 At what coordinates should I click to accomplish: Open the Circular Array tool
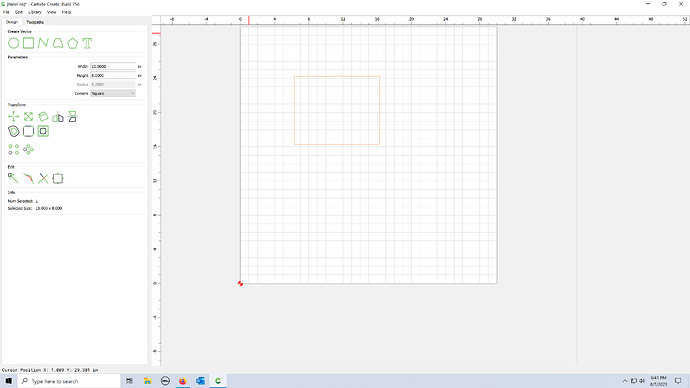coord(29,150)
